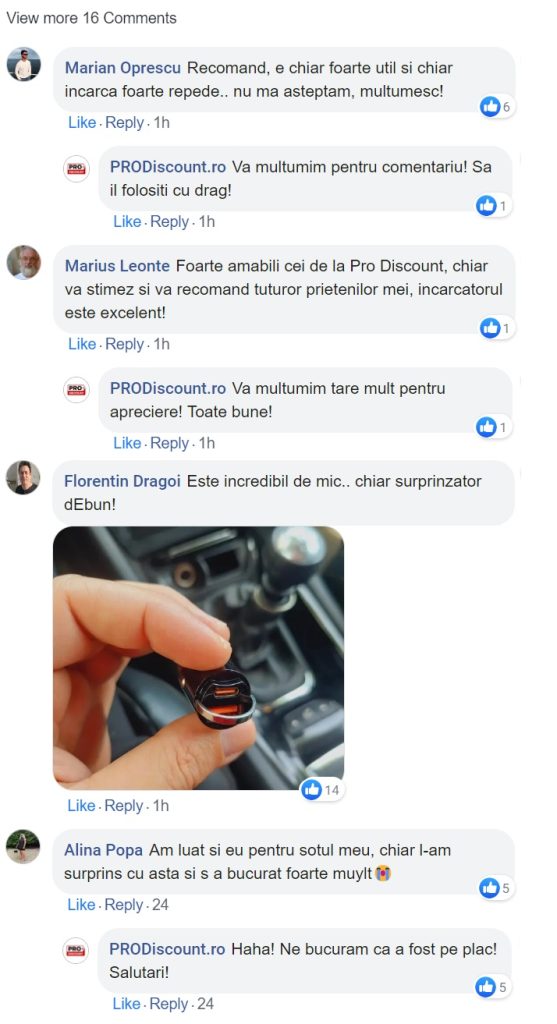Click like reaction count on Alina Popa's comment
This screenshot has width=557, height=1024.
click(x=498, y=888)
